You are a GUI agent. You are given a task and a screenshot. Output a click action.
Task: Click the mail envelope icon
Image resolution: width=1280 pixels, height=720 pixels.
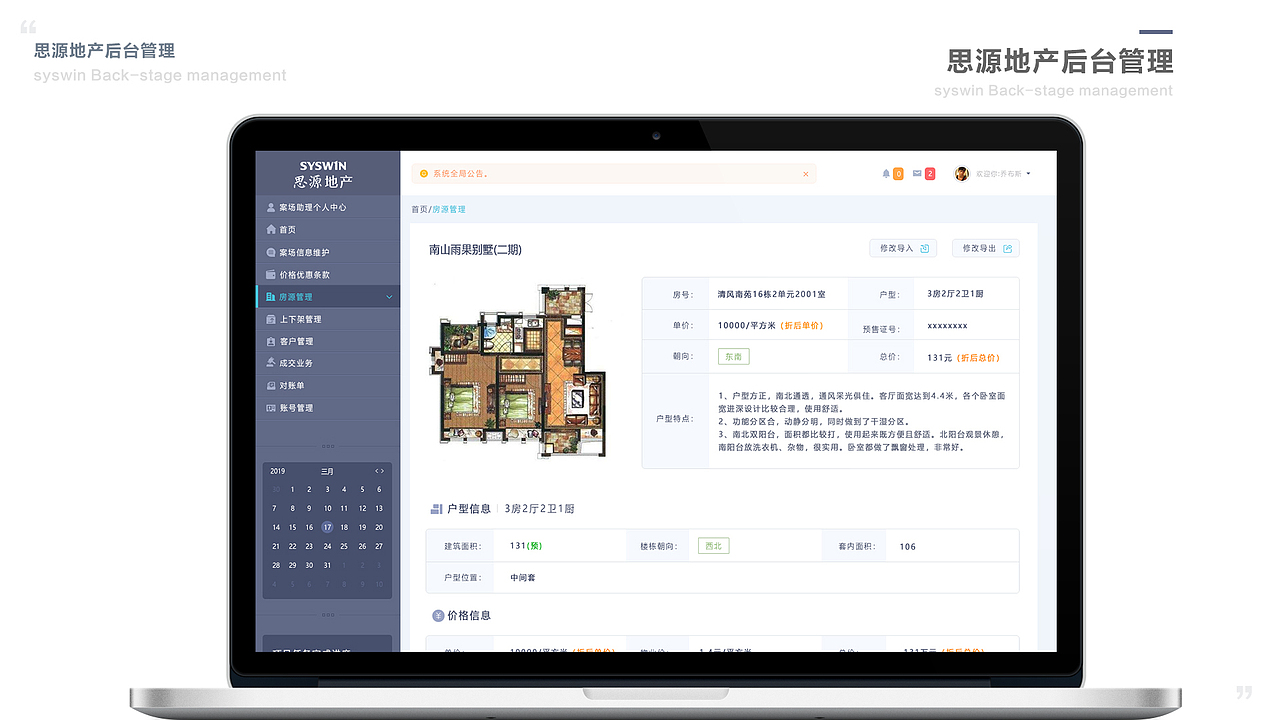pos(917,174)
